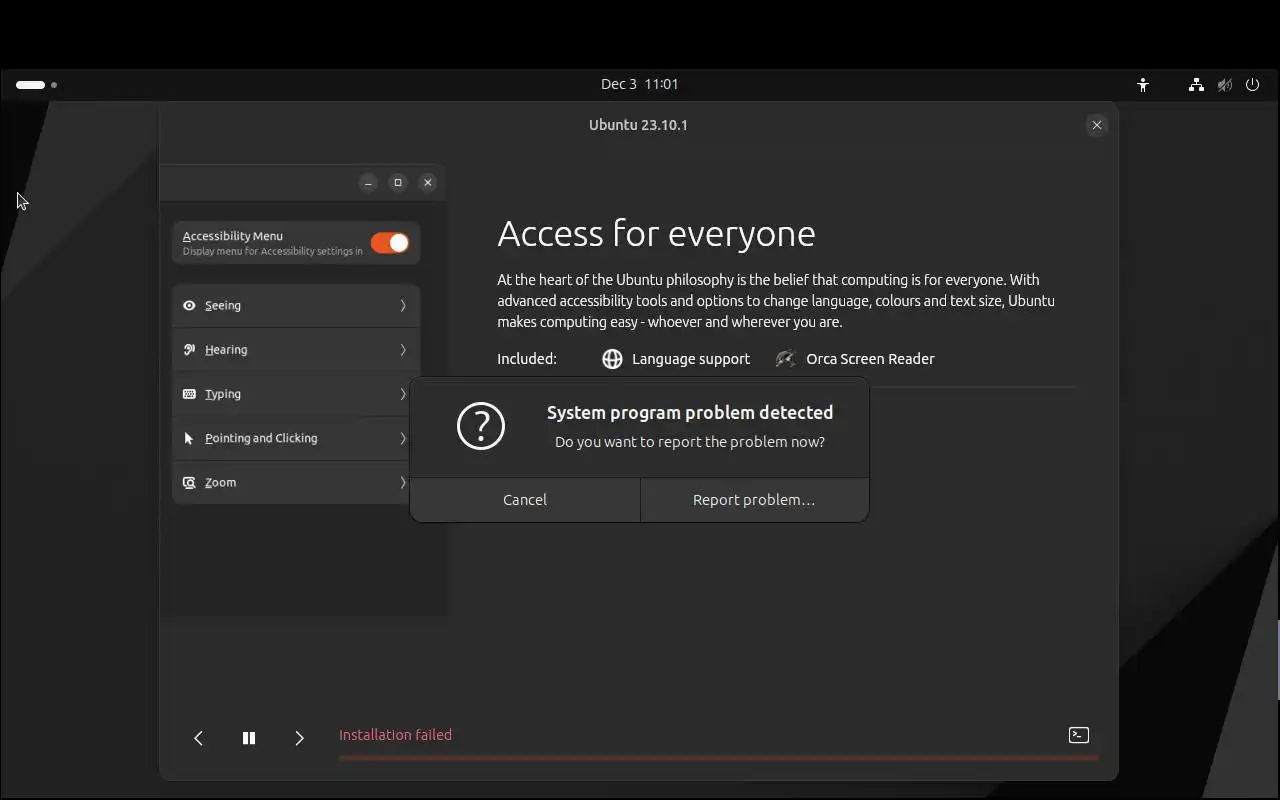1280x800 pixels.
Task: Click the Ubuntu 23.10.1 window title
Action: (x=638, y=125)
